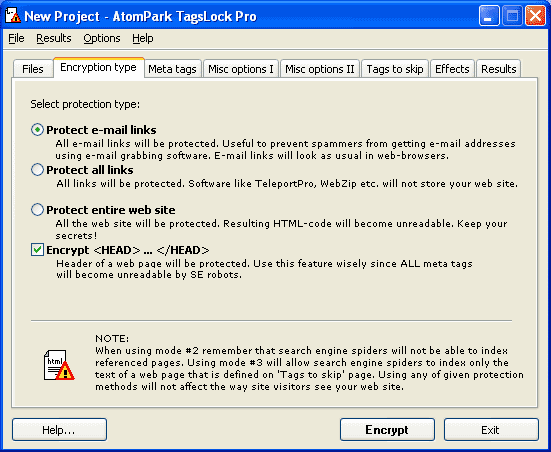This screenshot has width=551, height=452.
Task: Open the File menu
Action: [16, 38]
